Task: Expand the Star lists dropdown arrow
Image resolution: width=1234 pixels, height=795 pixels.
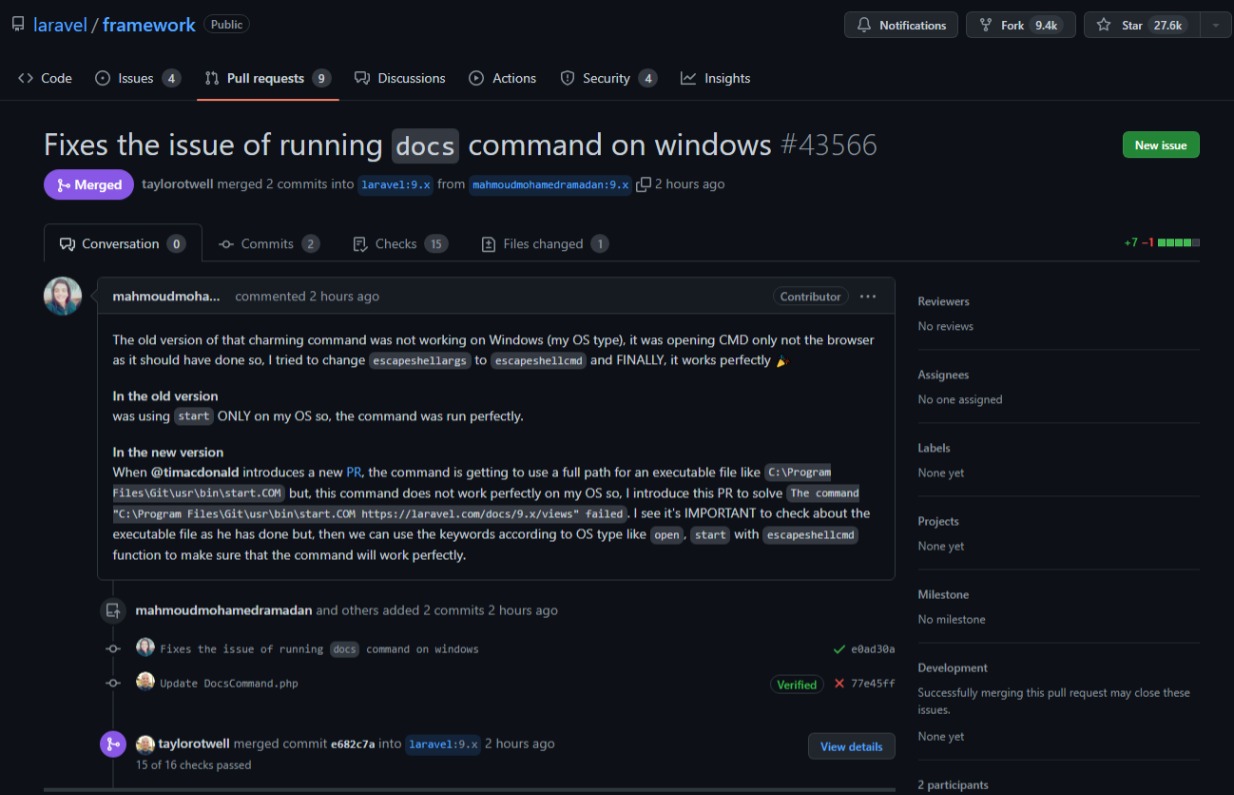Action: coord(1215,25)
